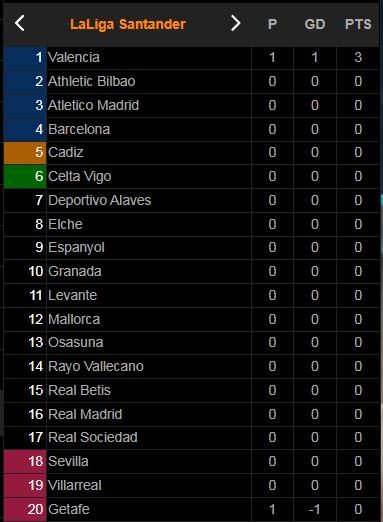383x522 pixels.
Task: Select the GD column header
Action: (315, 24)
